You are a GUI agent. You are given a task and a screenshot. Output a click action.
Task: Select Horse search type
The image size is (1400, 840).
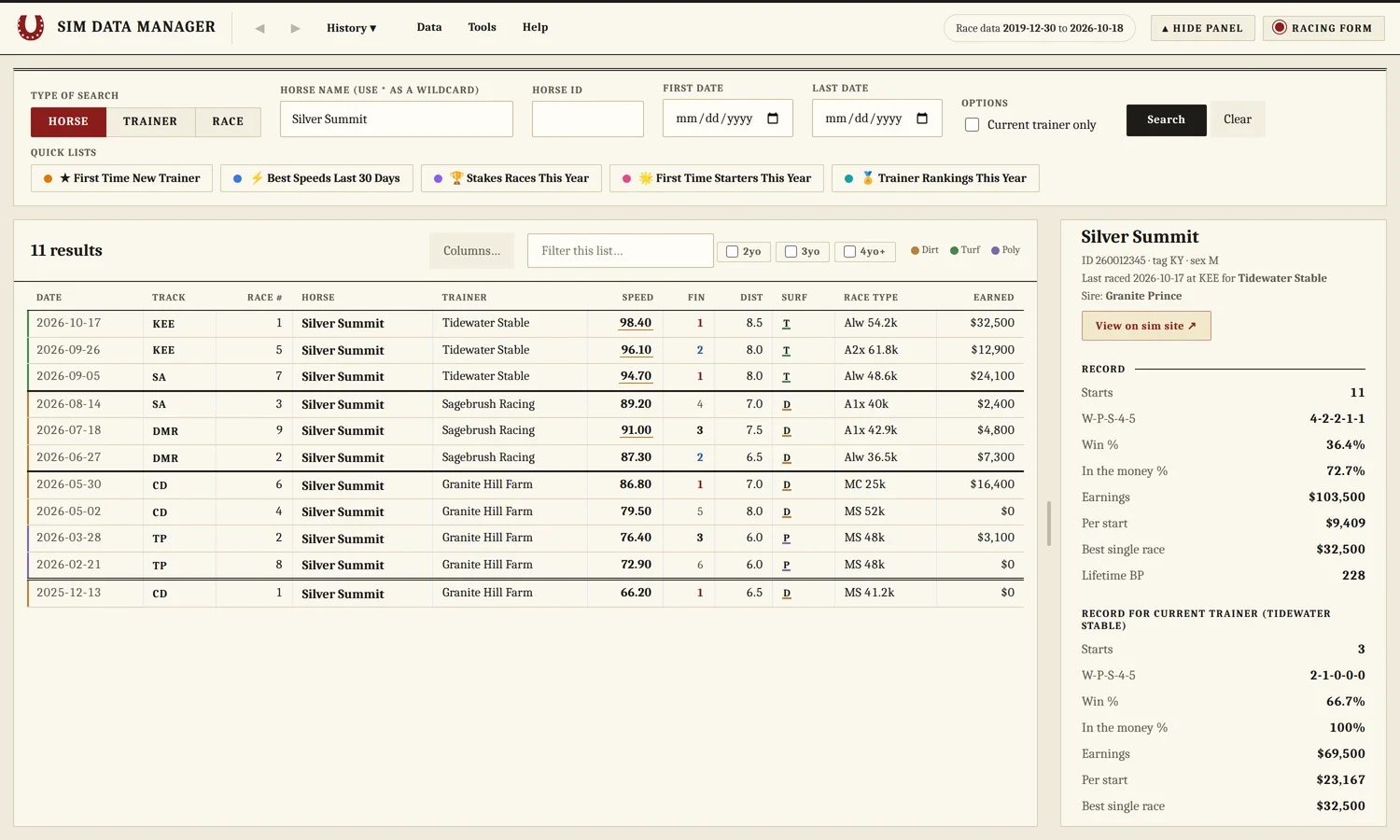click(68, 121)
